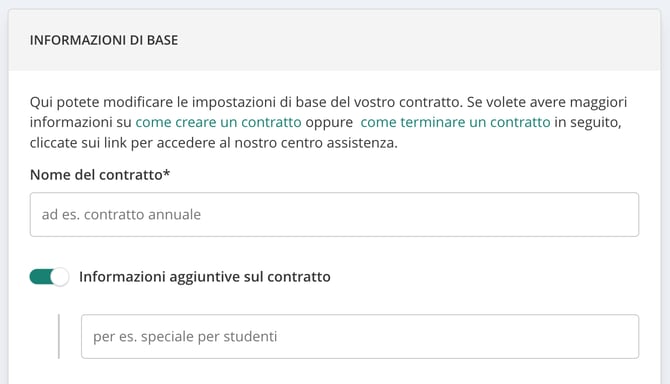Click the gray header bar right of the title
Screen dimensions: 670x384
pos(419,40)
